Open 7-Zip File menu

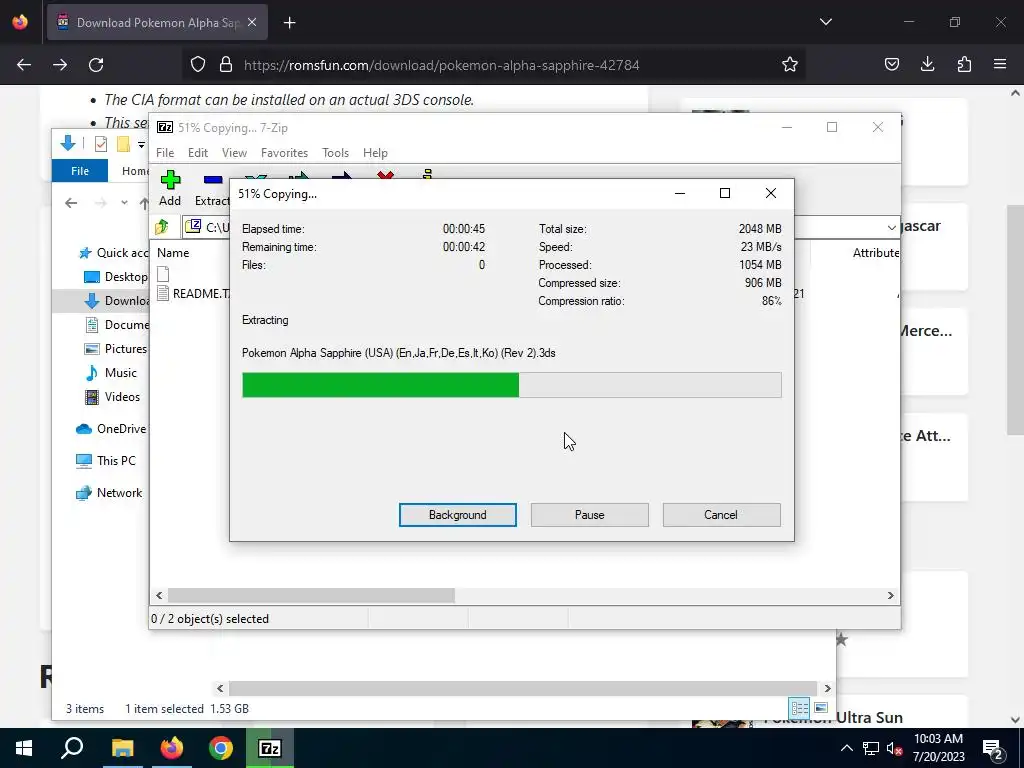click(x=165, y=153)
